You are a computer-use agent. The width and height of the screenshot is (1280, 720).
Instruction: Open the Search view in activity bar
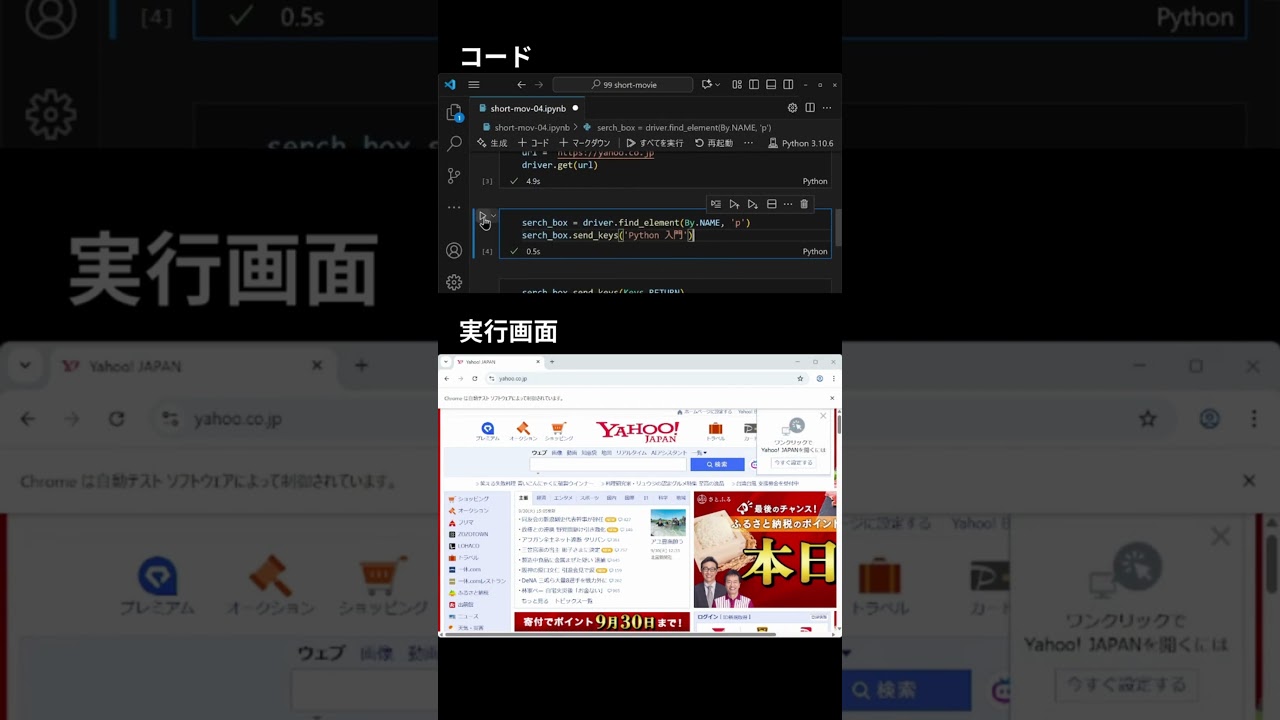pos(454,143)
